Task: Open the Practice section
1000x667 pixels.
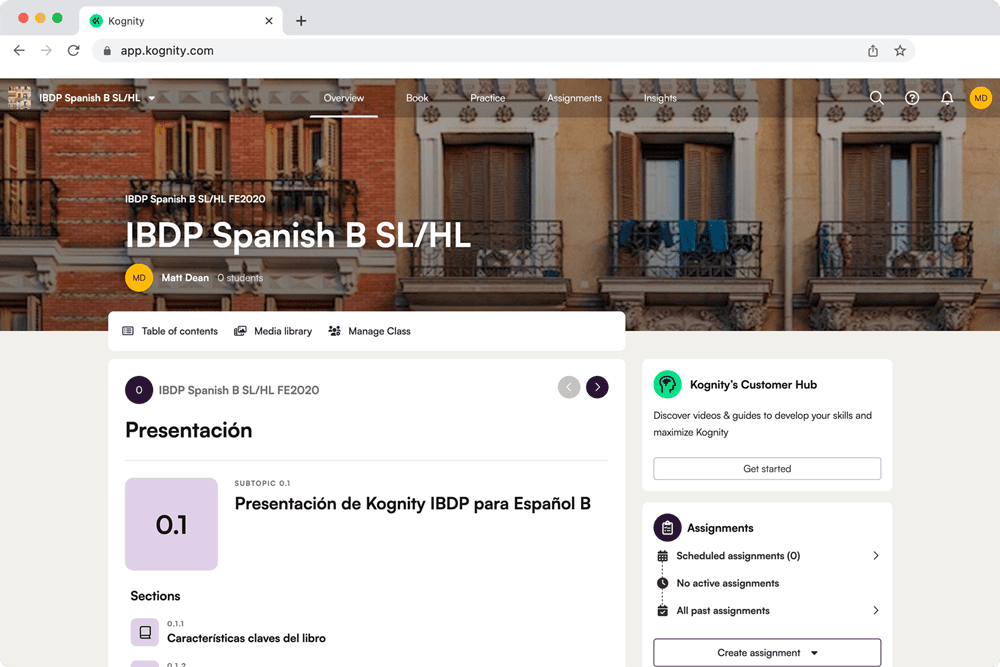Action: click(x=487, y=98)
